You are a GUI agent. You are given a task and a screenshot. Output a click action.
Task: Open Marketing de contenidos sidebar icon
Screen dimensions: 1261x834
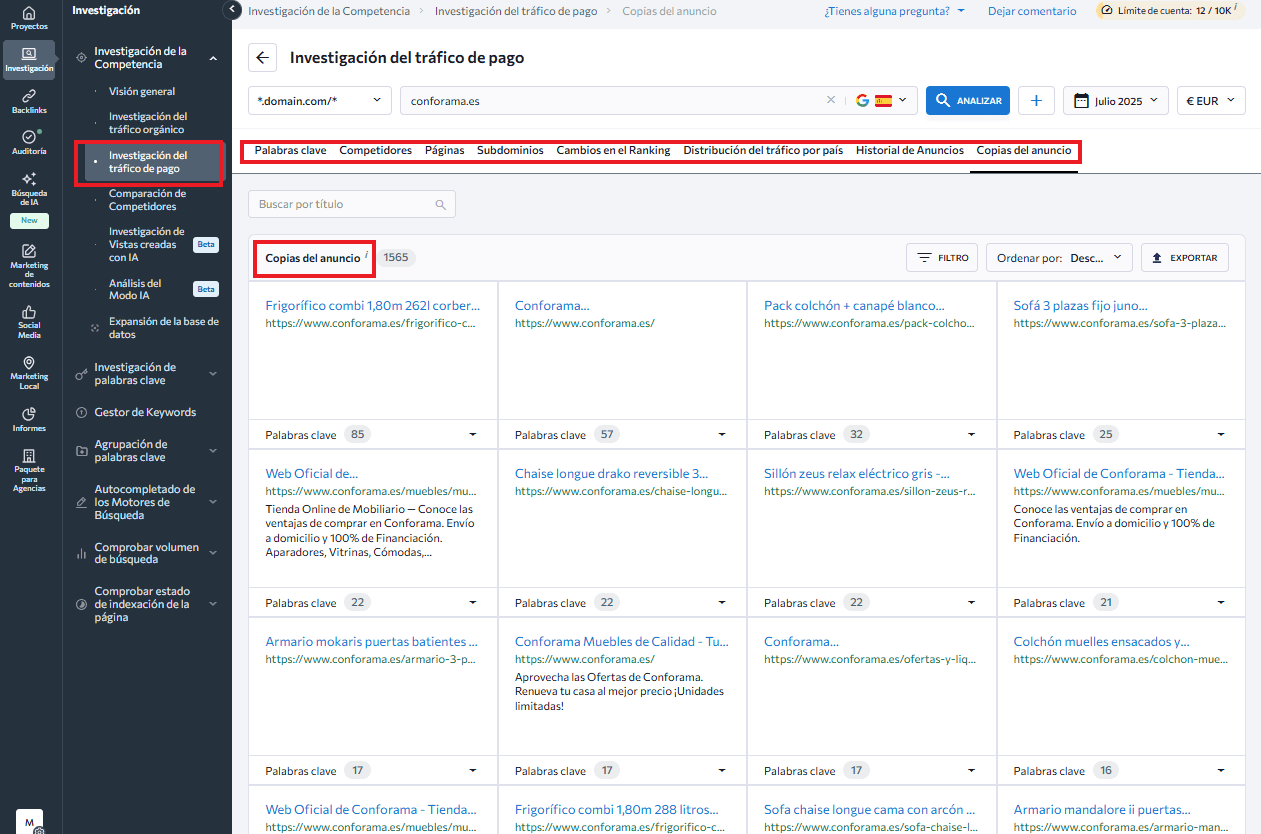coord(28,265)
